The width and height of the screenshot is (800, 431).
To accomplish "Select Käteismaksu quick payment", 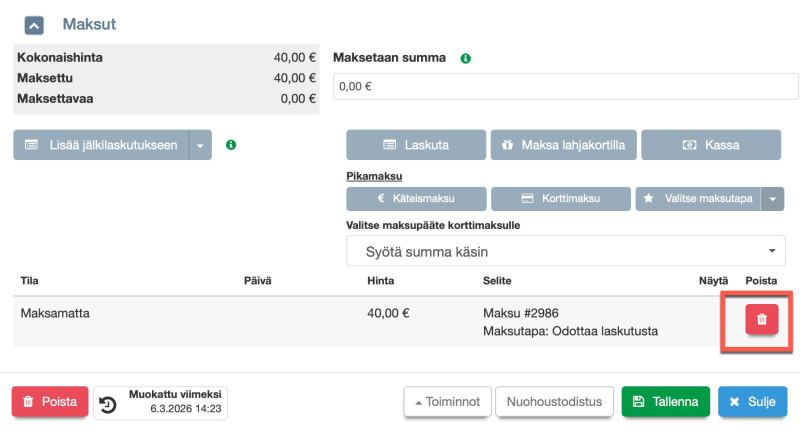I will pyautogui.click(x=416, y=199).
